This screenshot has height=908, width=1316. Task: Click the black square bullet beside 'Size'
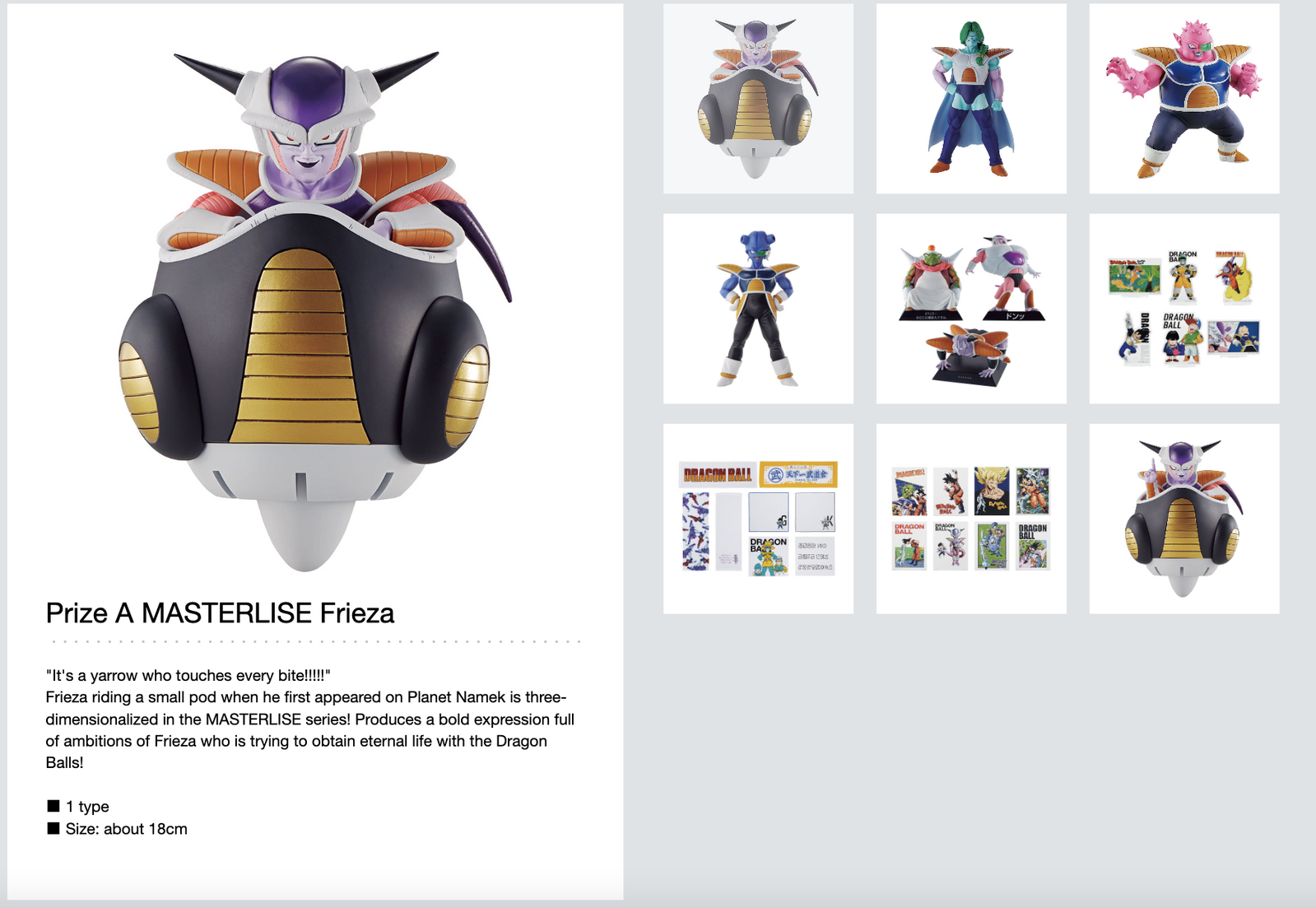tap(53, 828)
